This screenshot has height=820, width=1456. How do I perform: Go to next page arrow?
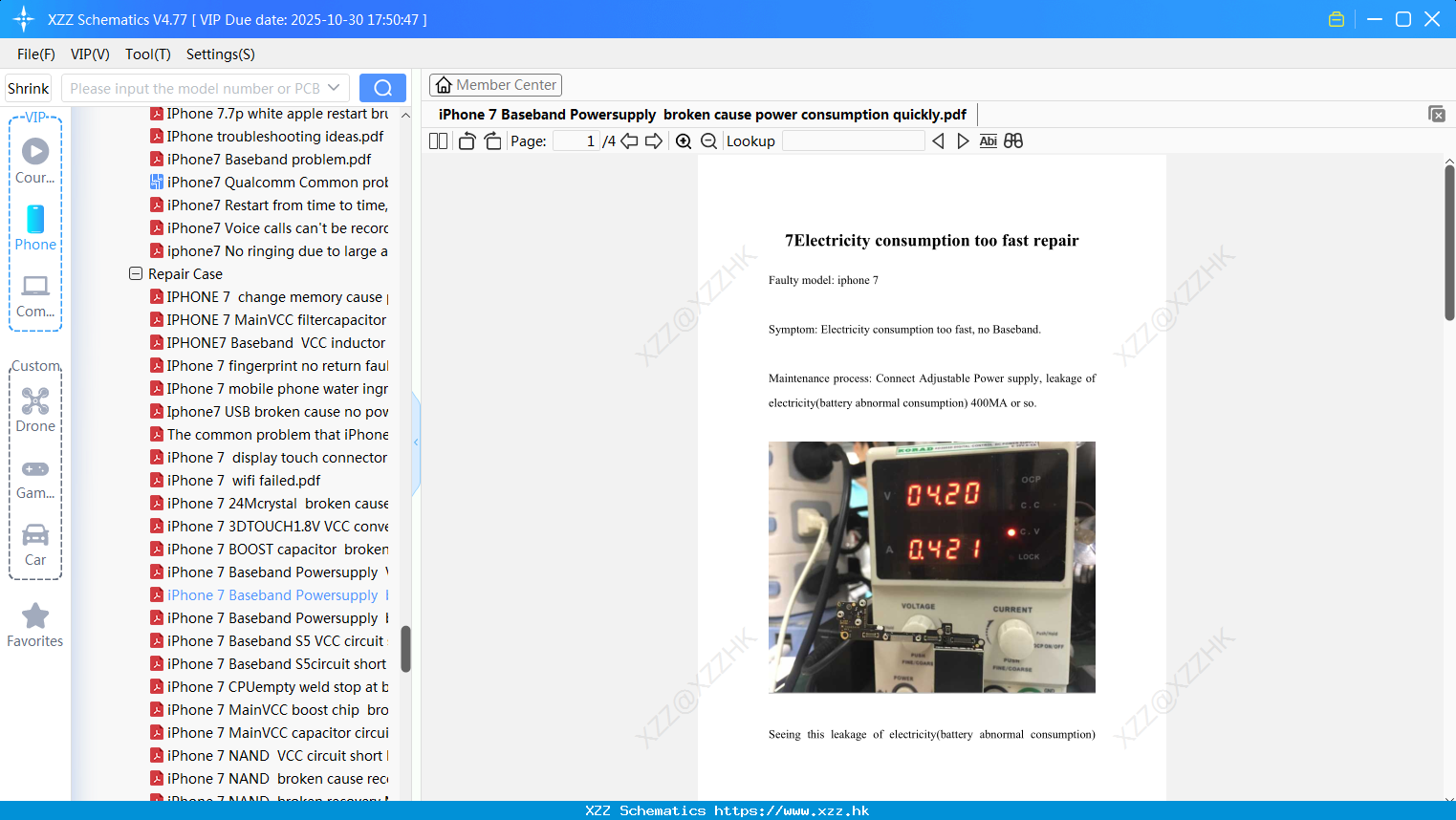pyautogui.click(x=654, y=141)
